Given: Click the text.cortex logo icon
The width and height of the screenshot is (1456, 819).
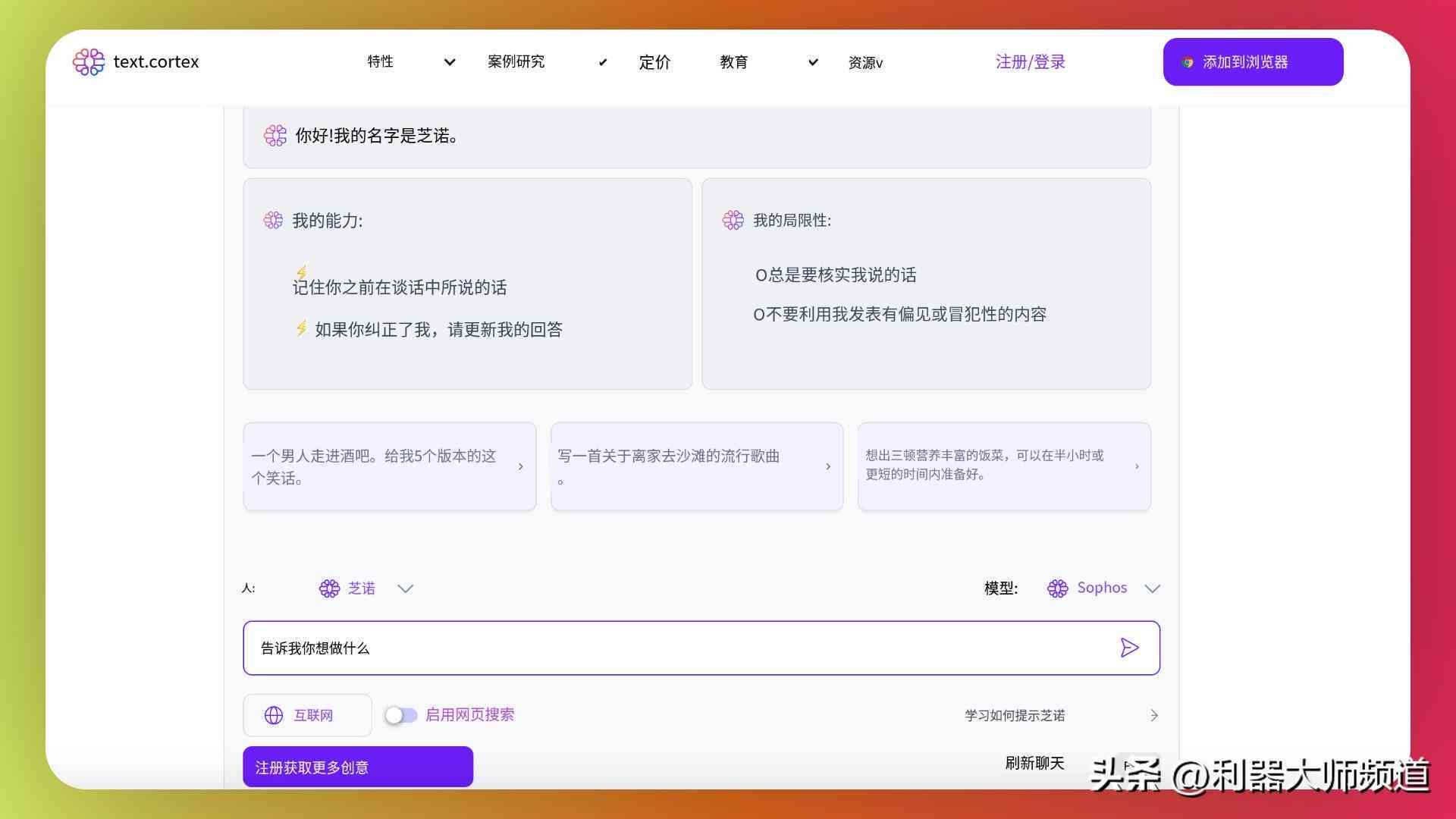Looking at the screenshot, I should [x=89, y=61].
